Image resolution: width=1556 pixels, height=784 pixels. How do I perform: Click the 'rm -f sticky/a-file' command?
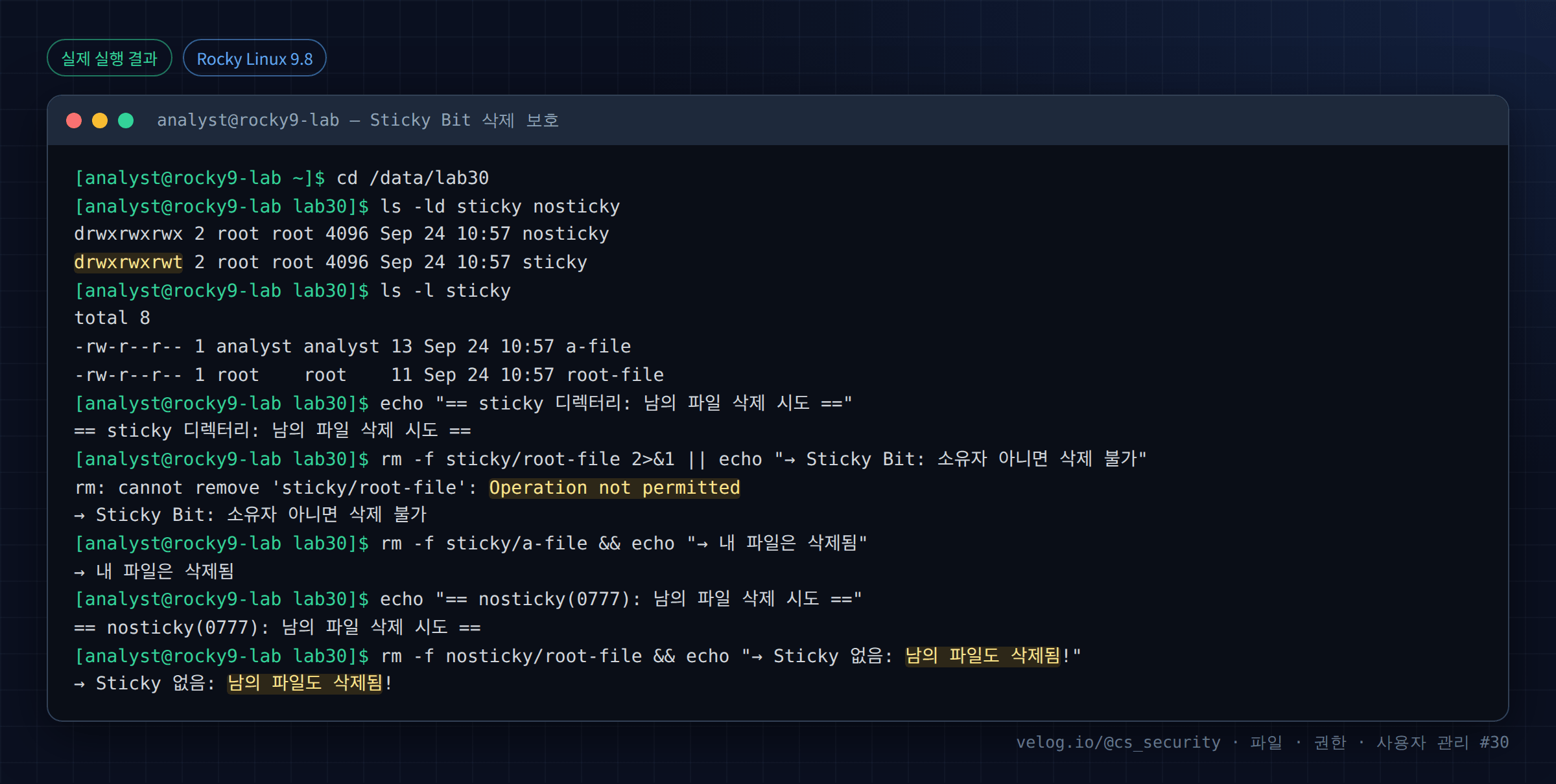484,544
